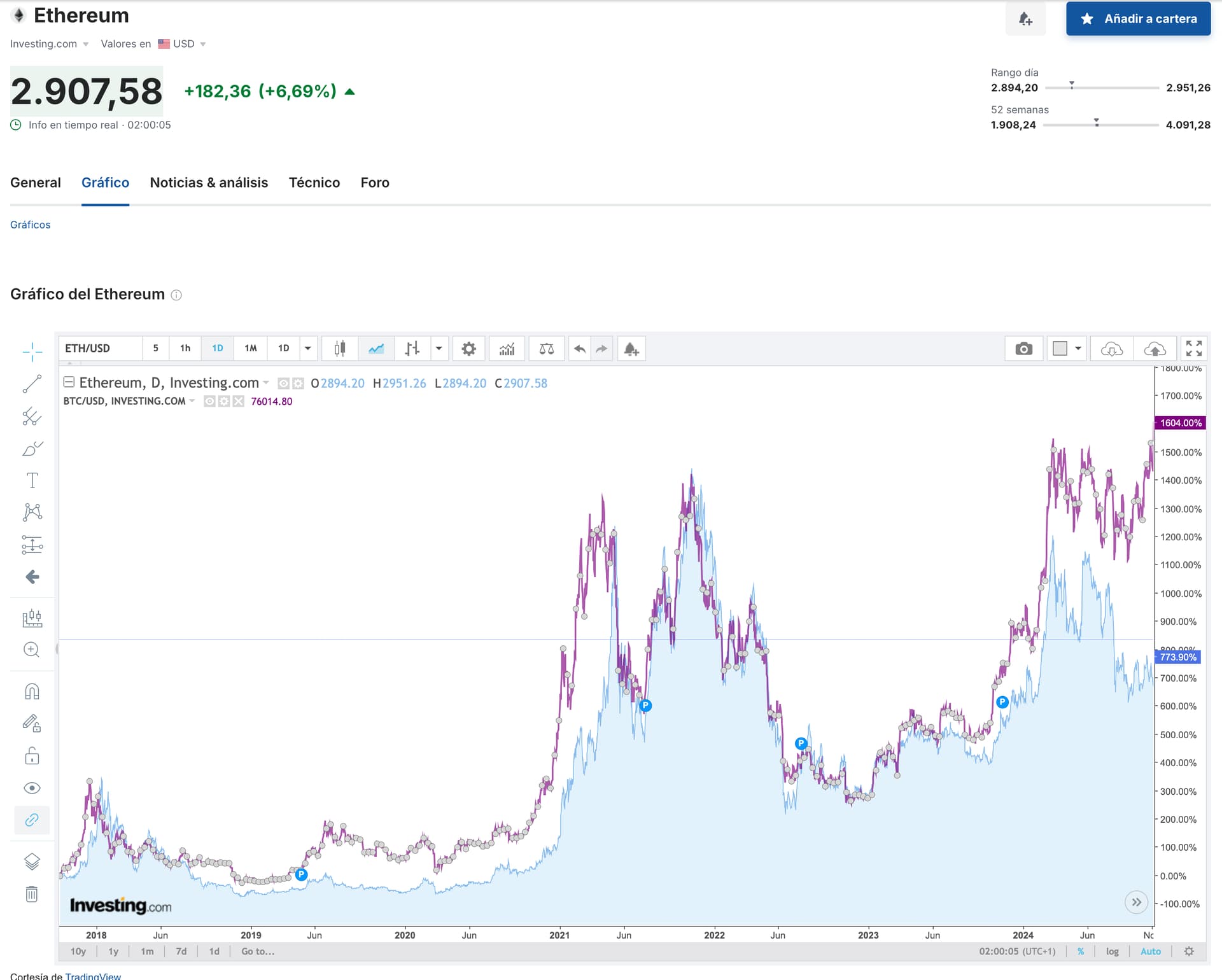Hide the Ethereum series eye icon
This screenshot has height=980, width=1222.
284,383
